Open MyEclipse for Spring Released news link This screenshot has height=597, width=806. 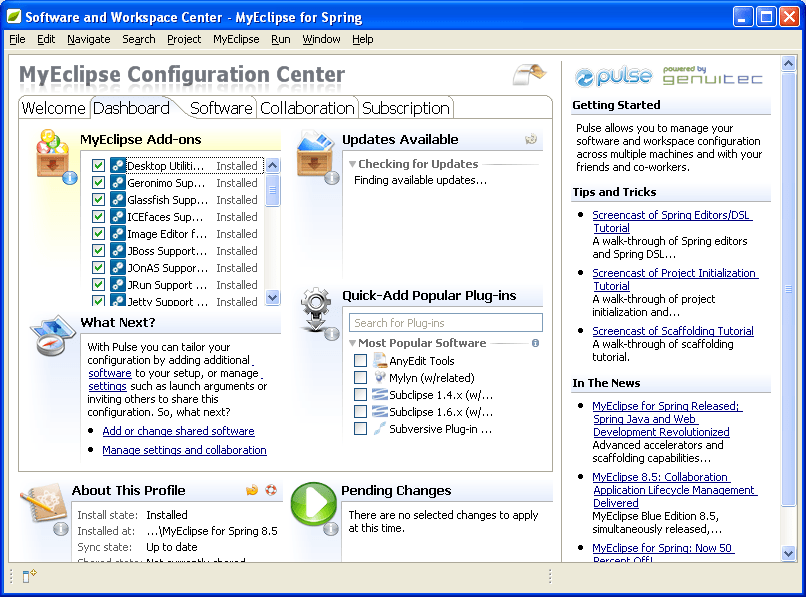point(667,419)
